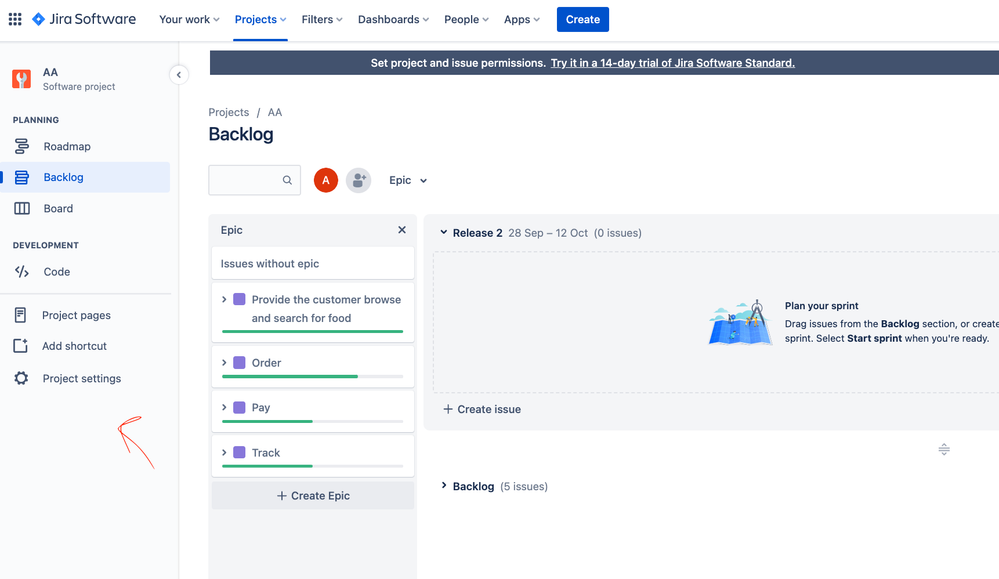Click the '28 Sep – 12 Oct' sprint dates
Image resolution: width=999 pixels, height=579 pixels.
[548, 232]
